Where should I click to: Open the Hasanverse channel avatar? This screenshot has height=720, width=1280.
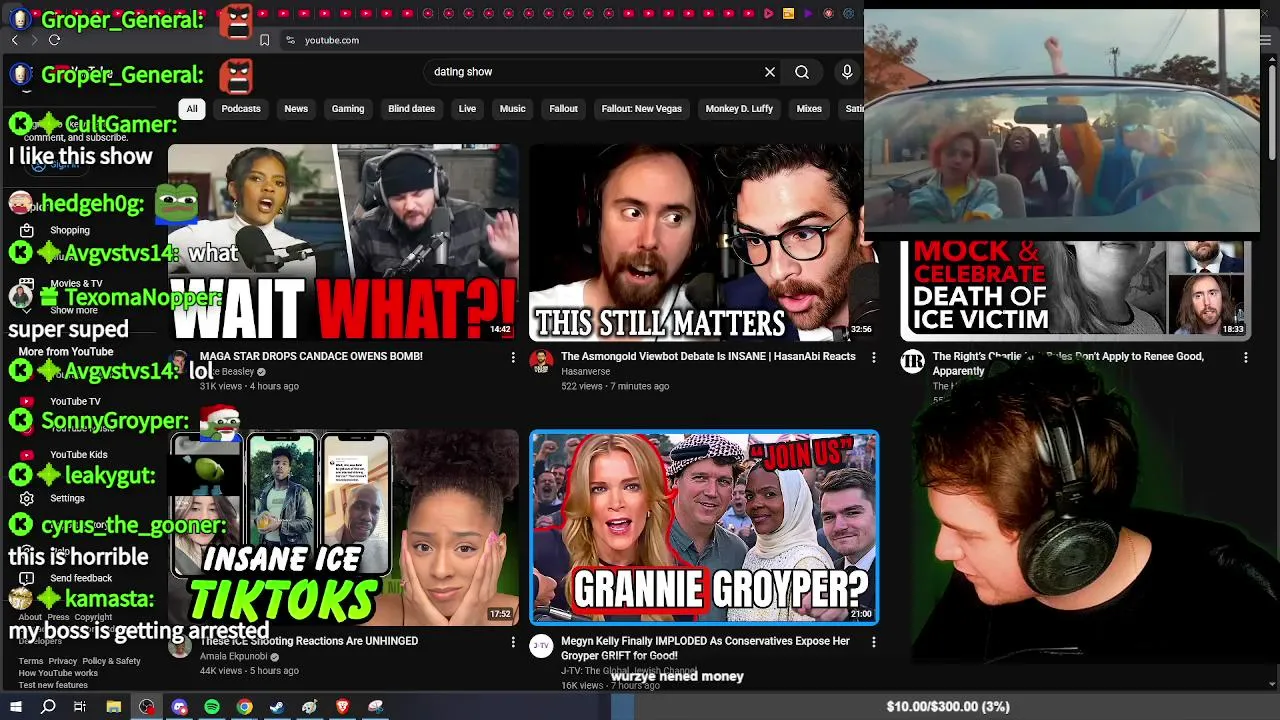point(541,362)
